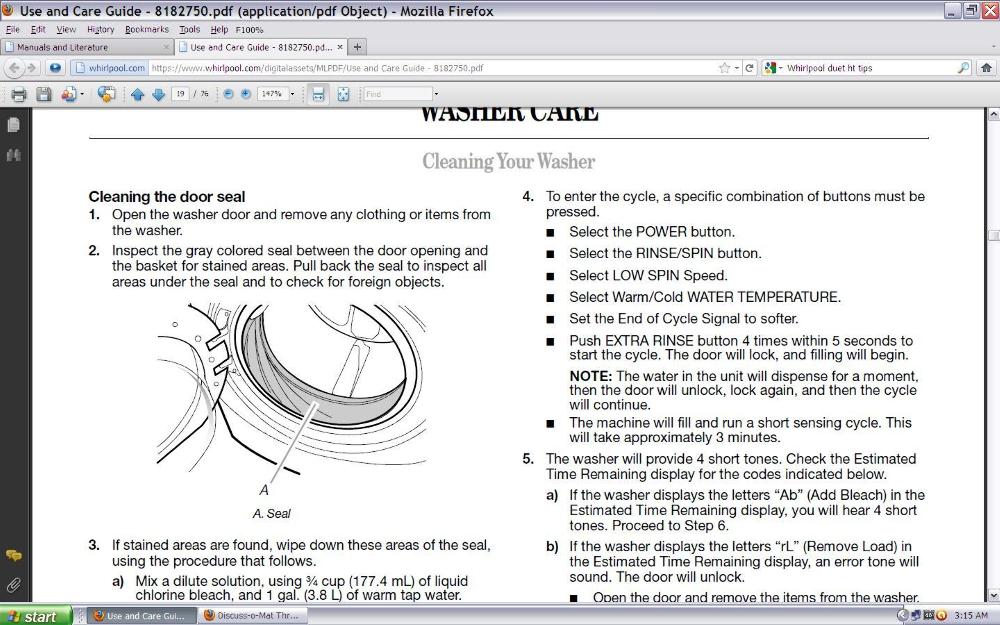
Task: Close the Use and Care Guide tab
Action: (x=340, y=47)
